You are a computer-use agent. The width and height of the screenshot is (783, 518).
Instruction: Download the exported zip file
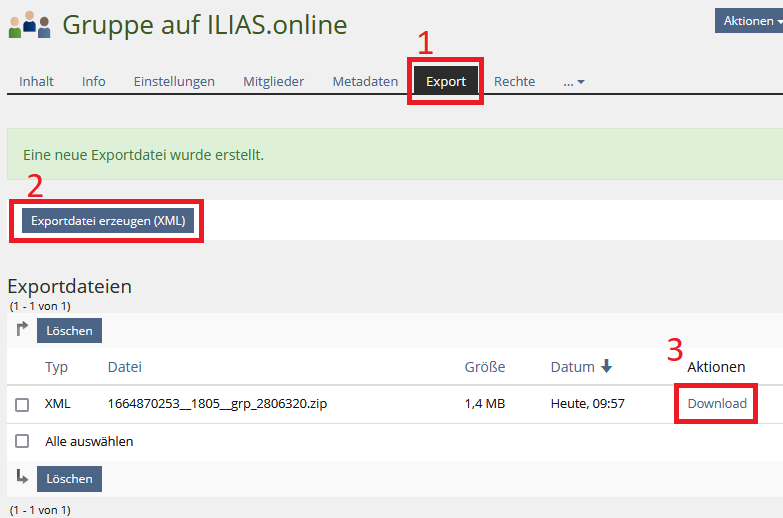click(x=717, y=404)
